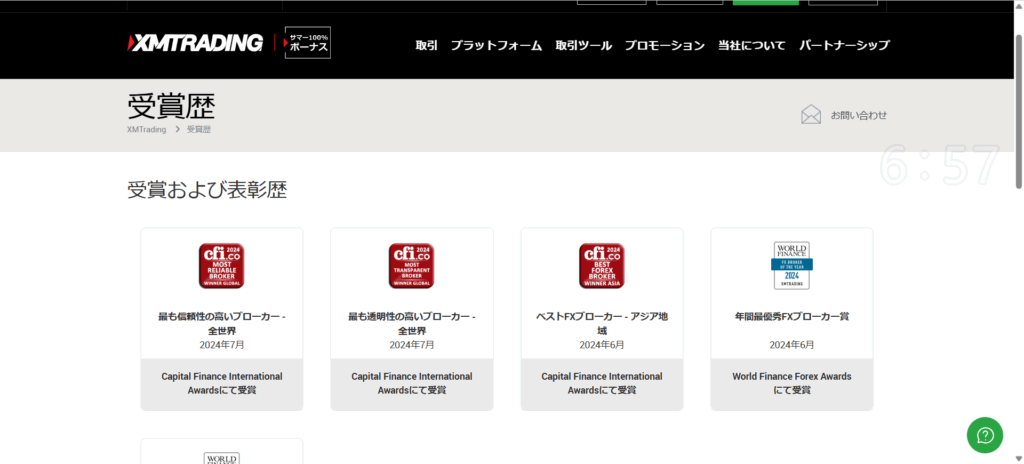This screenshot has height=464, width=1024.
Task: Click 最も透明性の高いブローカー award title
Action: (x=411, y=323)
